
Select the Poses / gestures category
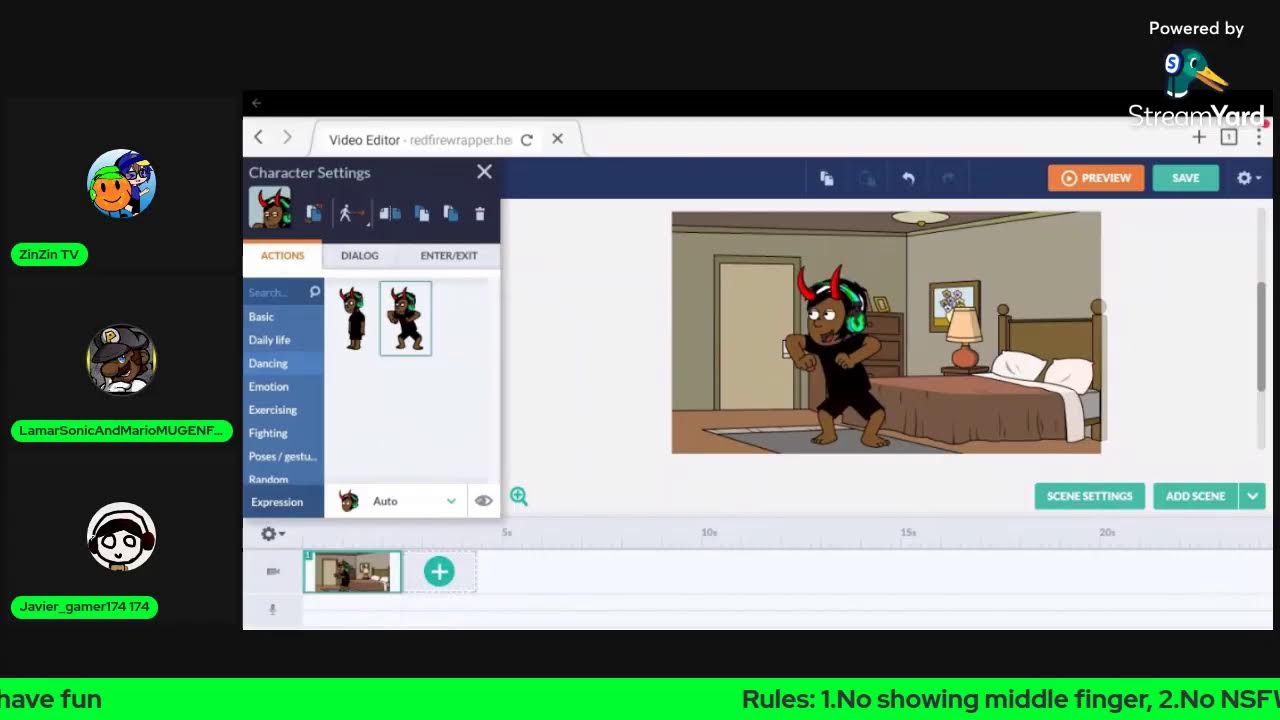(x=284, y=456)
